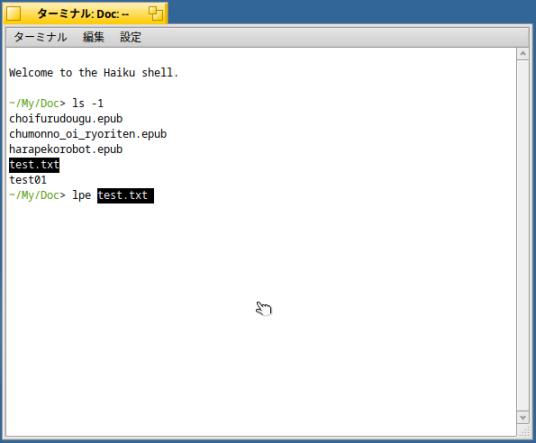The width and height of the screenshot is (536, 443).
Task: Click the scrollbar up arrow
Action: pyautogui.click(x=523, y=54)
